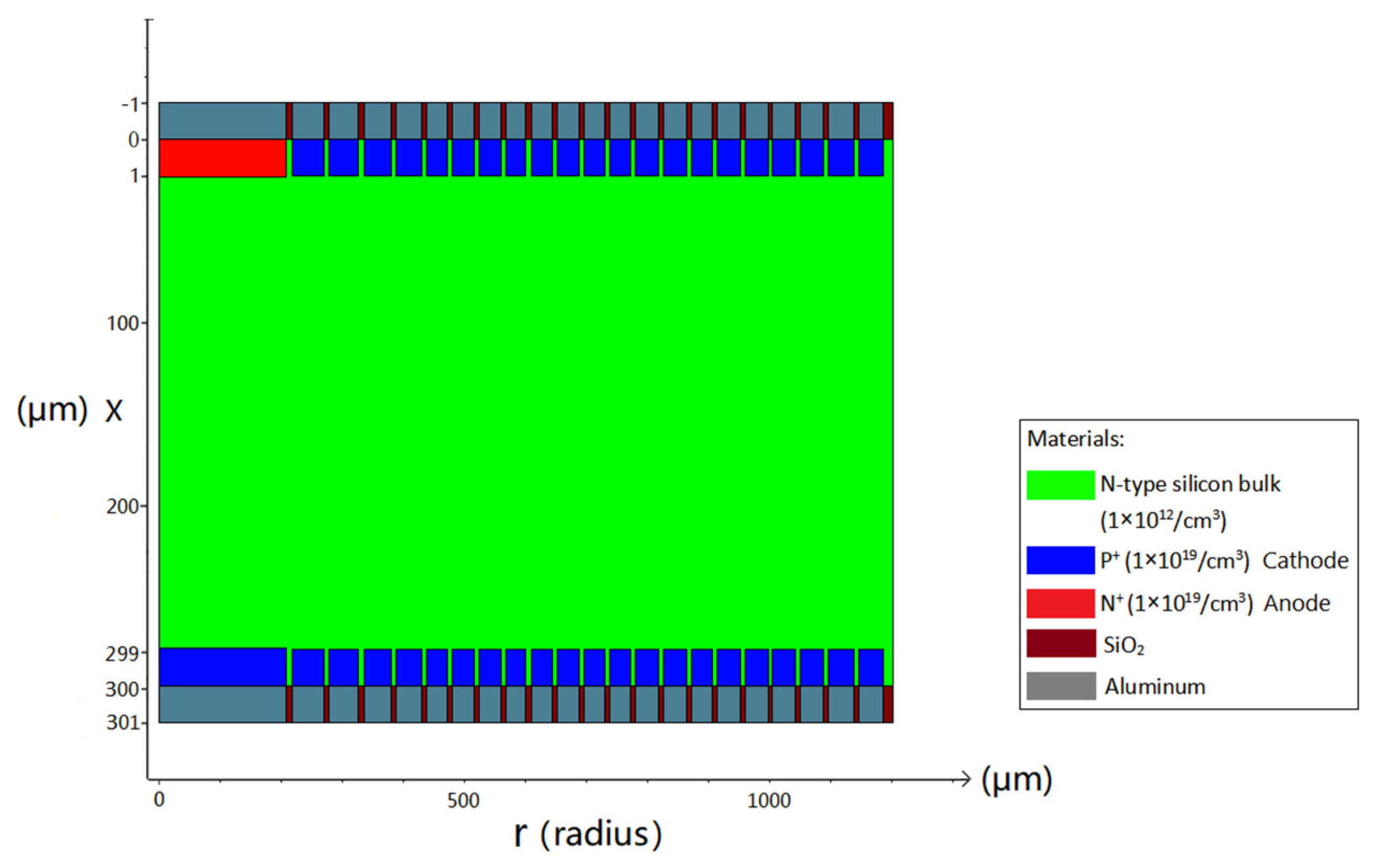The height and width of the screenshot is (868, 1378).
Task: Click the large top-left aluminum contact block
Action: pyautogui.click(x=222, y=121)
